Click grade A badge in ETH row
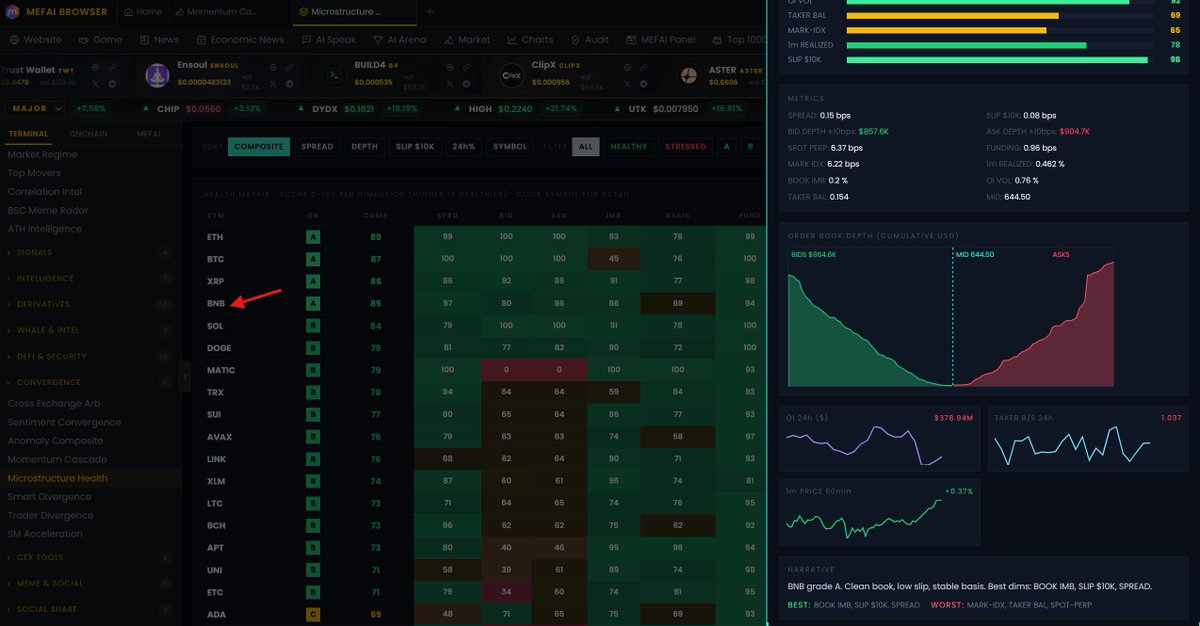 [313, 237]
